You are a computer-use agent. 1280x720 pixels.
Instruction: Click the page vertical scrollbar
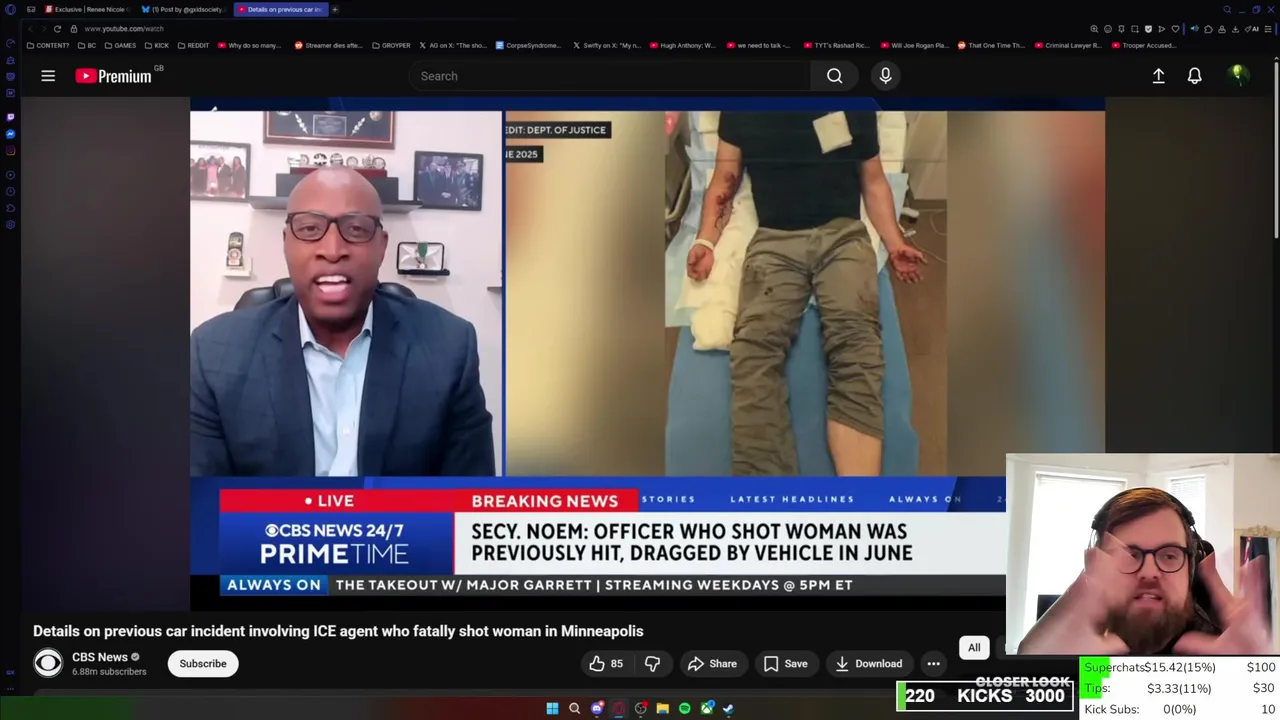click(1276, 150)
